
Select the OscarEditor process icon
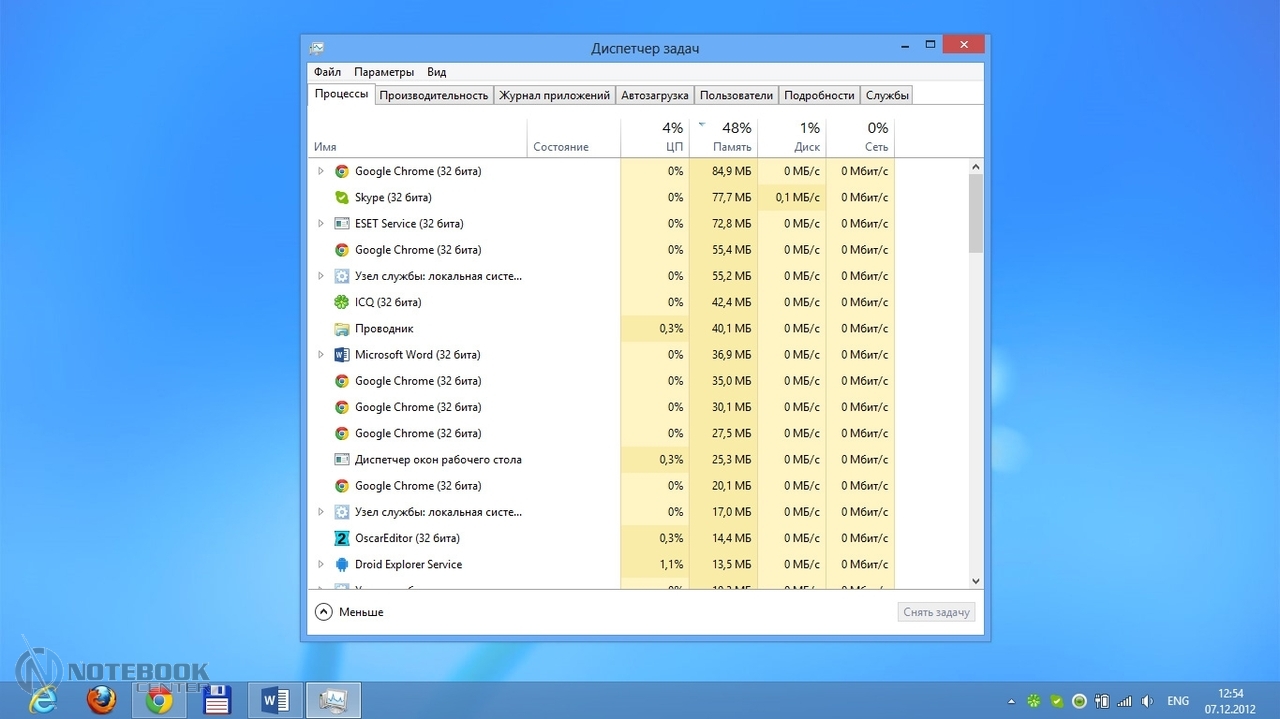pyautogui.click(x=342, y=538)
